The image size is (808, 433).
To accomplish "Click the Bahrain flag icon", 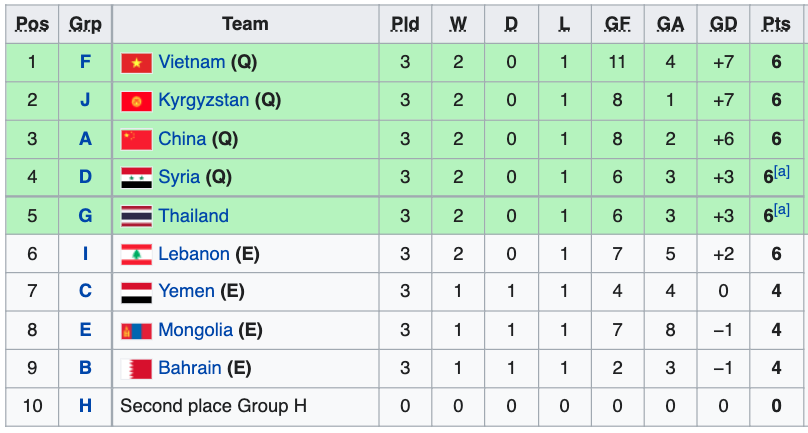I will [137, 369].
